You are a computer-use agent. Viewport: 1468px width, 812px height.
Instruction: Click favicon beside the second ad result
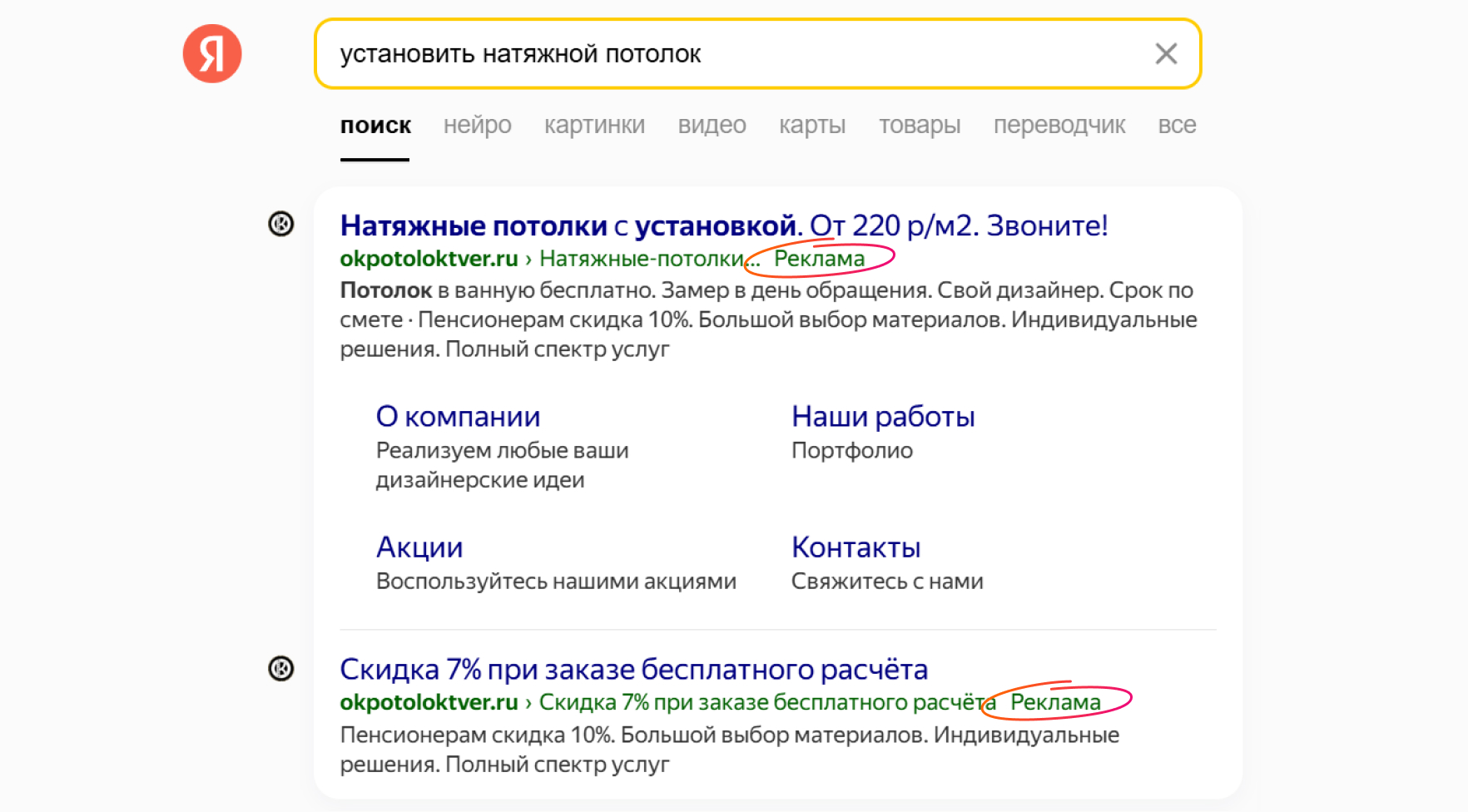[281, 668]
